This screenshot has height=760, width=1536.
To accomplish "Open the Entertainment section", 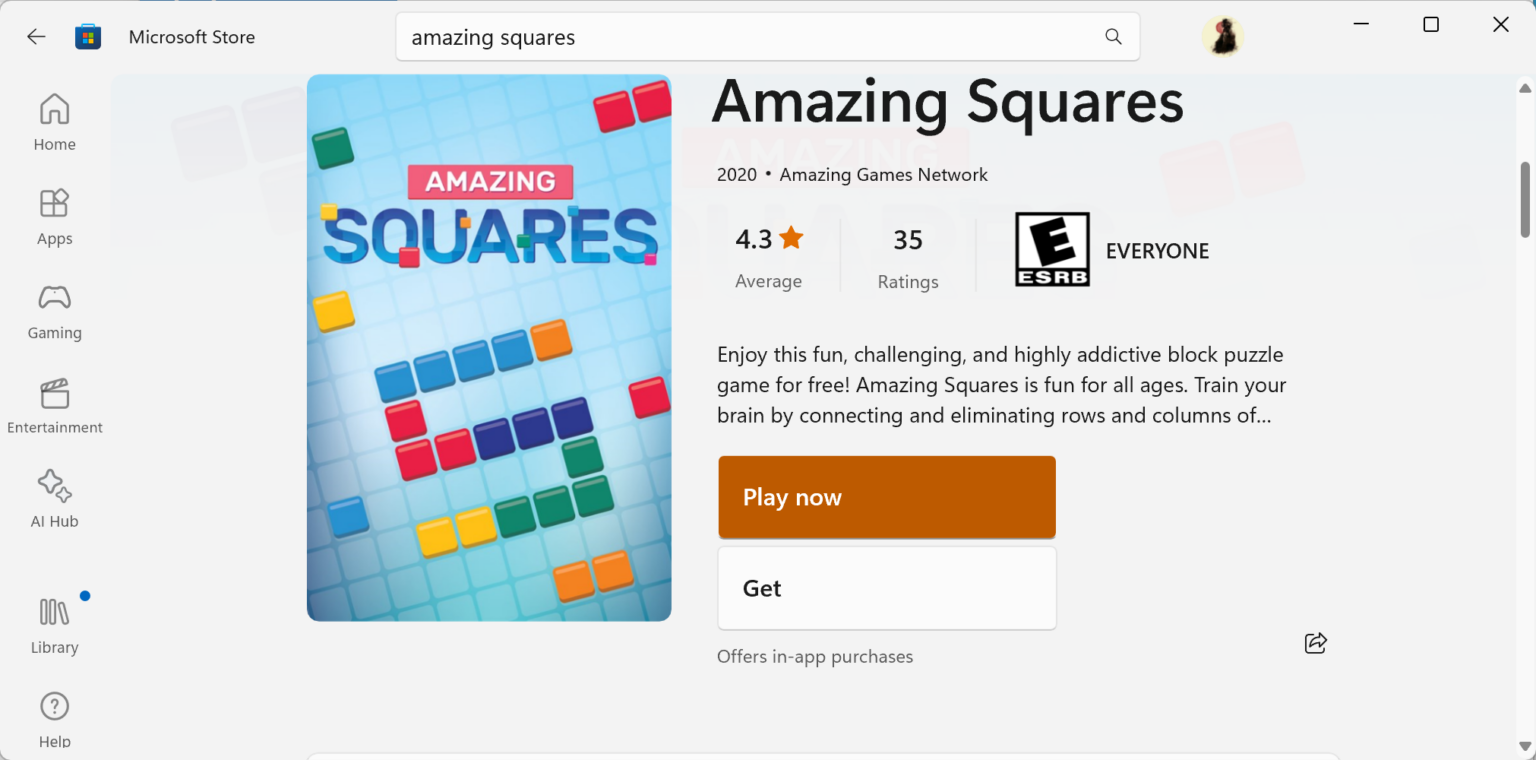I will tap(54, 404).
